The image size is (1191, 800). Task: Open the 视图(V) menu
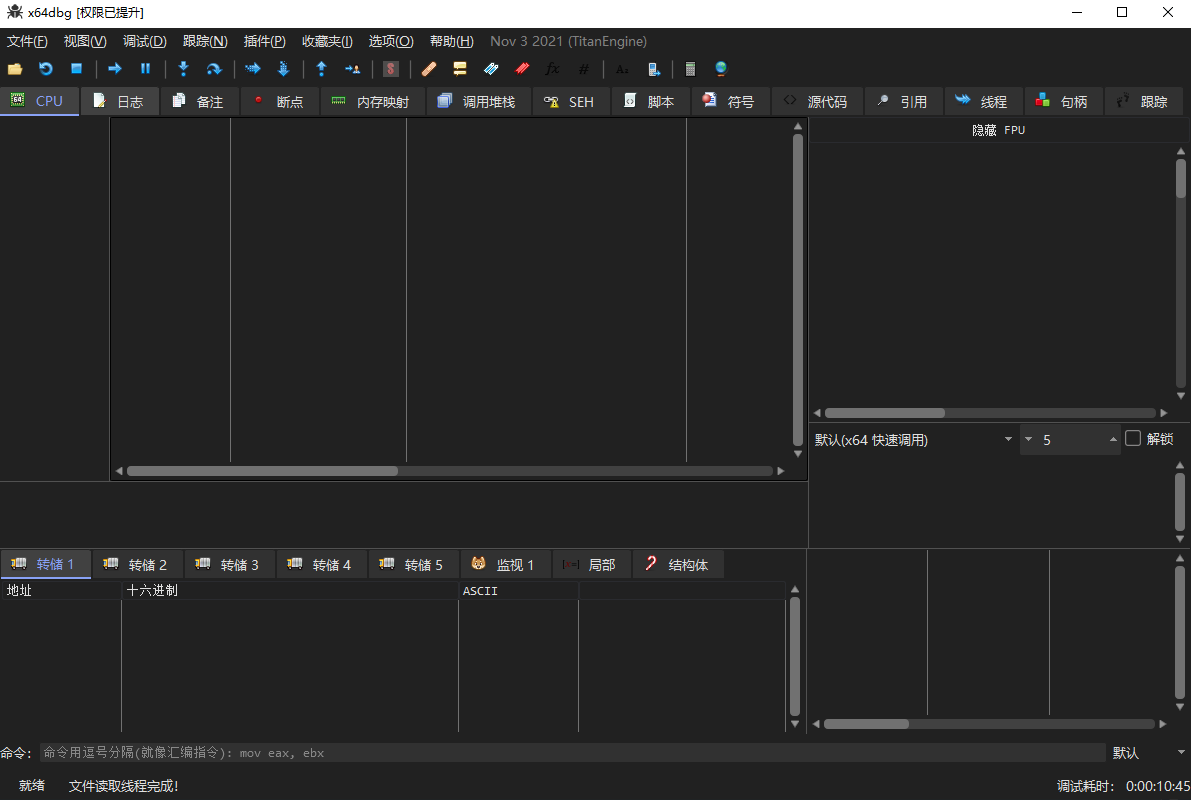(x=85, y=41)
